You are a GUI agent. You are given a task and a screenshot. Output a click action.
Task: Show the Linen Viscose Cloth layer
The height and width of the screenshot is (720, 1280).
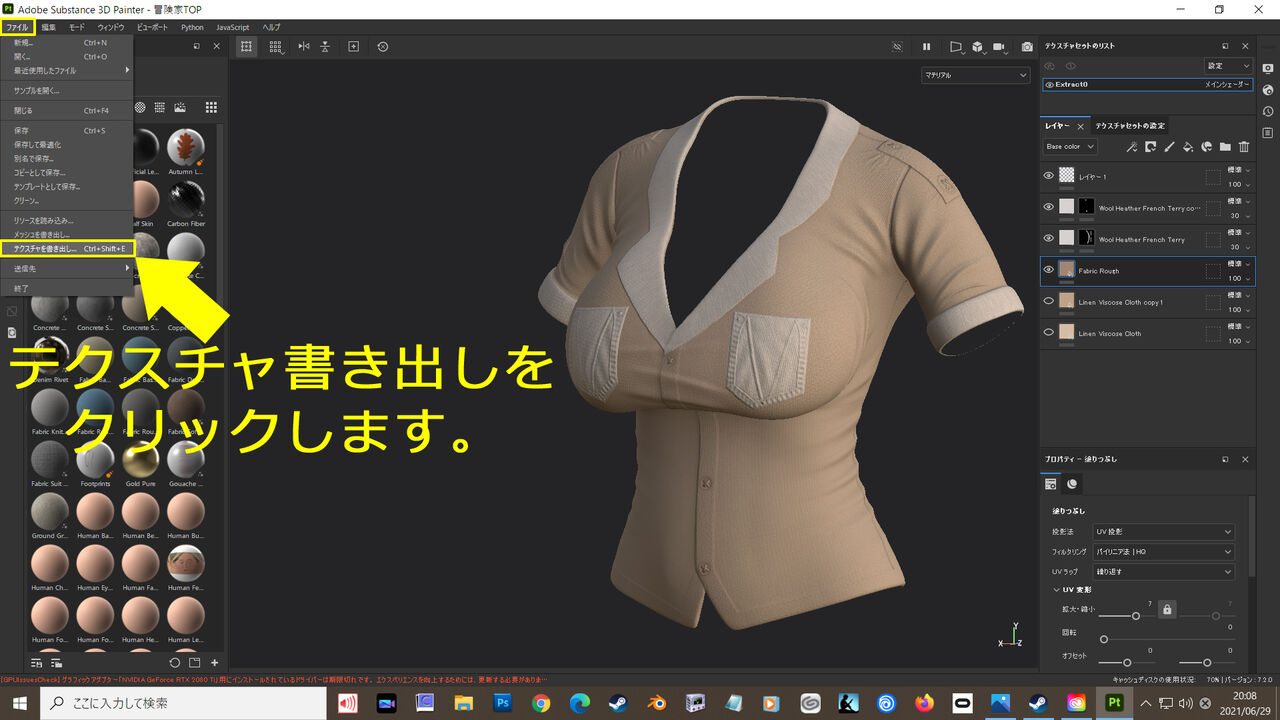[x=1048, y=332]
